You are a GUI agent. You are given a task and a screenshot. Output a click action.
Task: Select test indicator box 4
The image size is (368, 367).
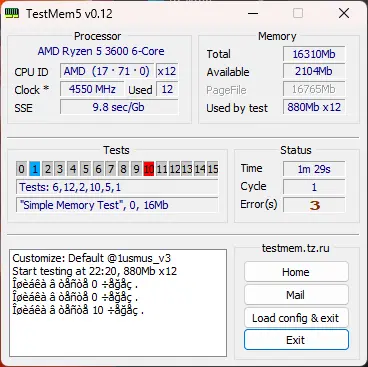73,169
